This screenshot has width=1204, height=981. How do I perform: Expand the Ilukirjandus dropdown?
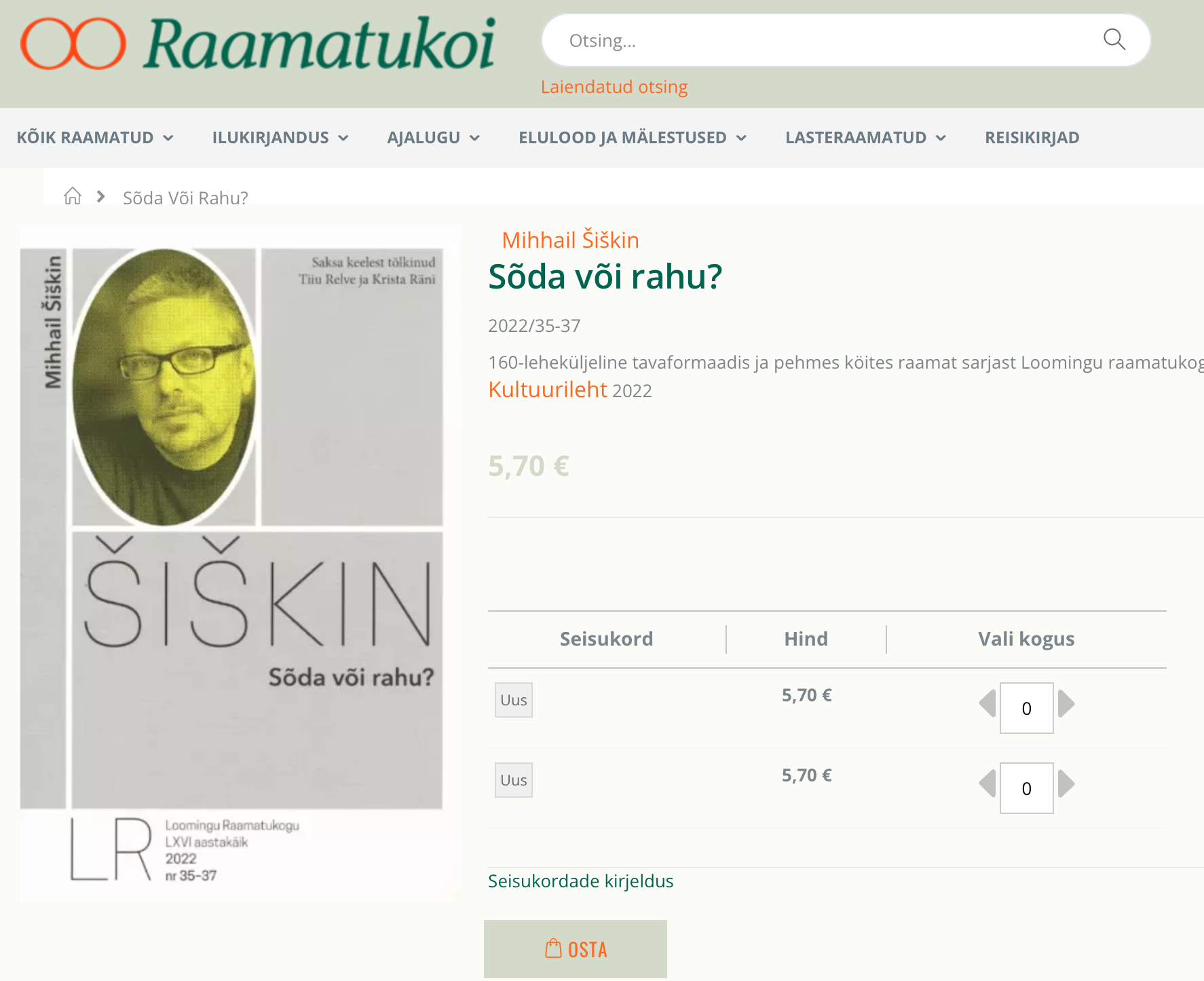tap(280, 138)
